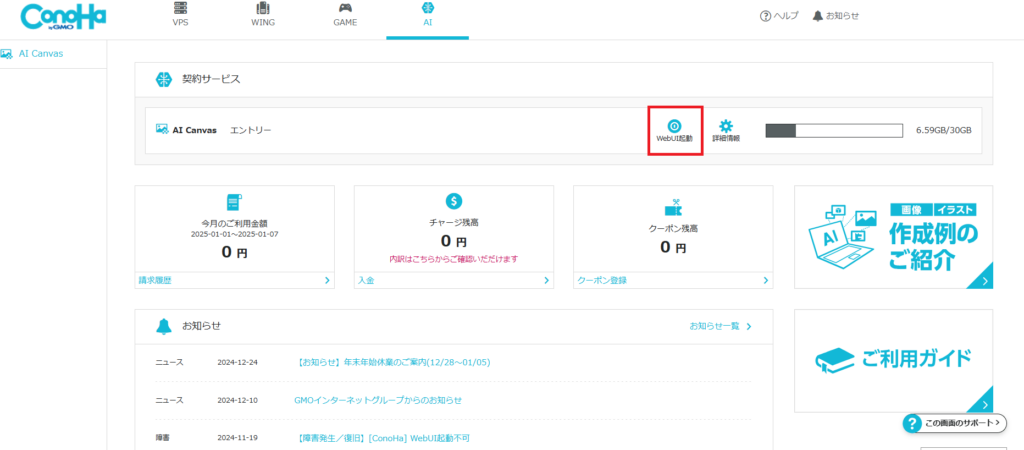Image resolution: width=1024 pixels, height=450 pixels.
Task: Click the 契約サービス section snowflake icon
Action: click(x=163, y=80)
